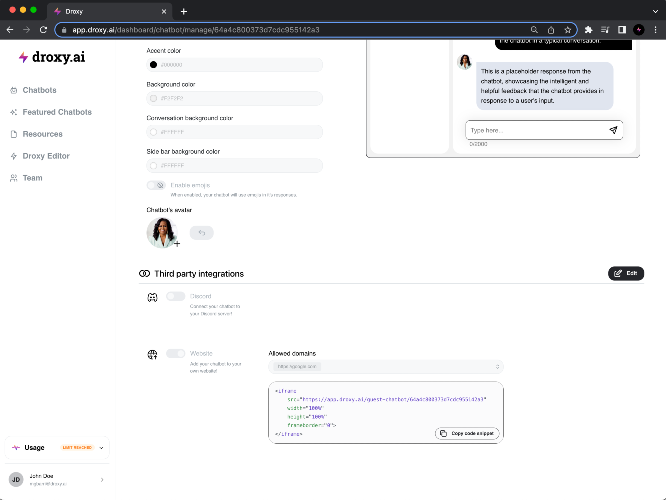Image resolution: width=666 pixels, height=500 pixels.
Task: Click the Chatbots sidebar icon
Action: (14, 90)
